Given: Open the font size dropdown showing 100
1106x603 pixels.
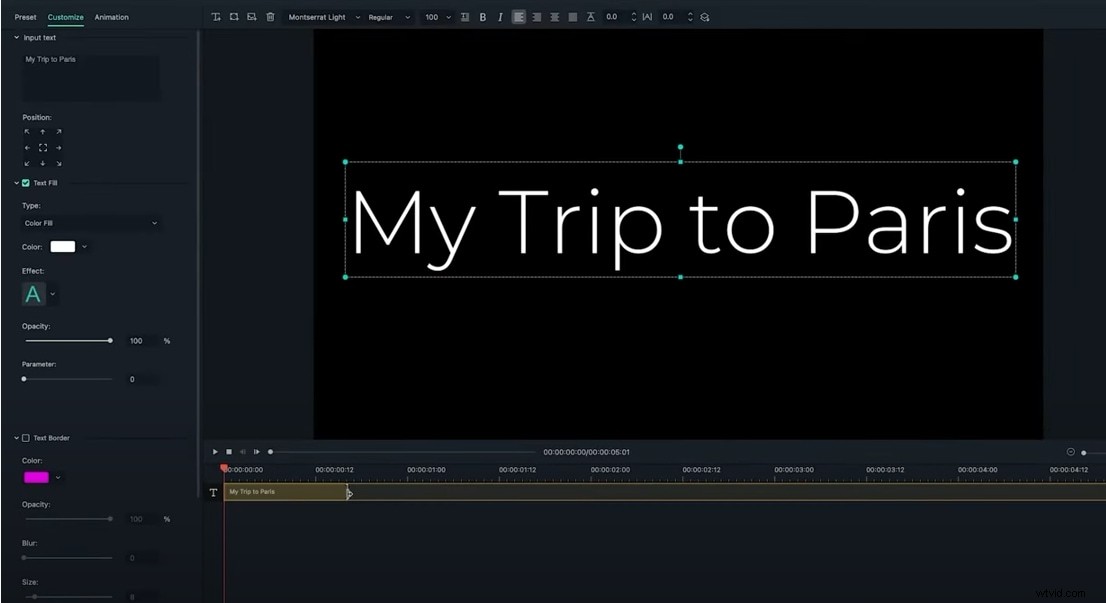Looking at the screenshot, I should [x=435, y=17].
